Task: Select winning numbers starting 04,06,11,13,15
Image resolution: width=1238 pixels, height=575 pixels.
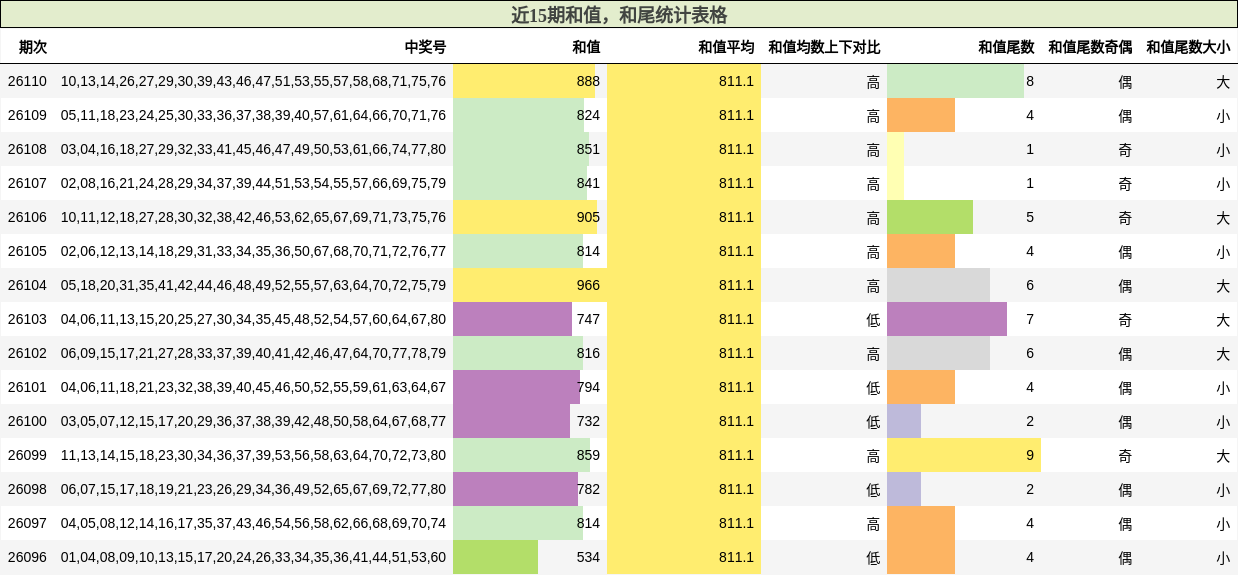Action: click(253, 319)
